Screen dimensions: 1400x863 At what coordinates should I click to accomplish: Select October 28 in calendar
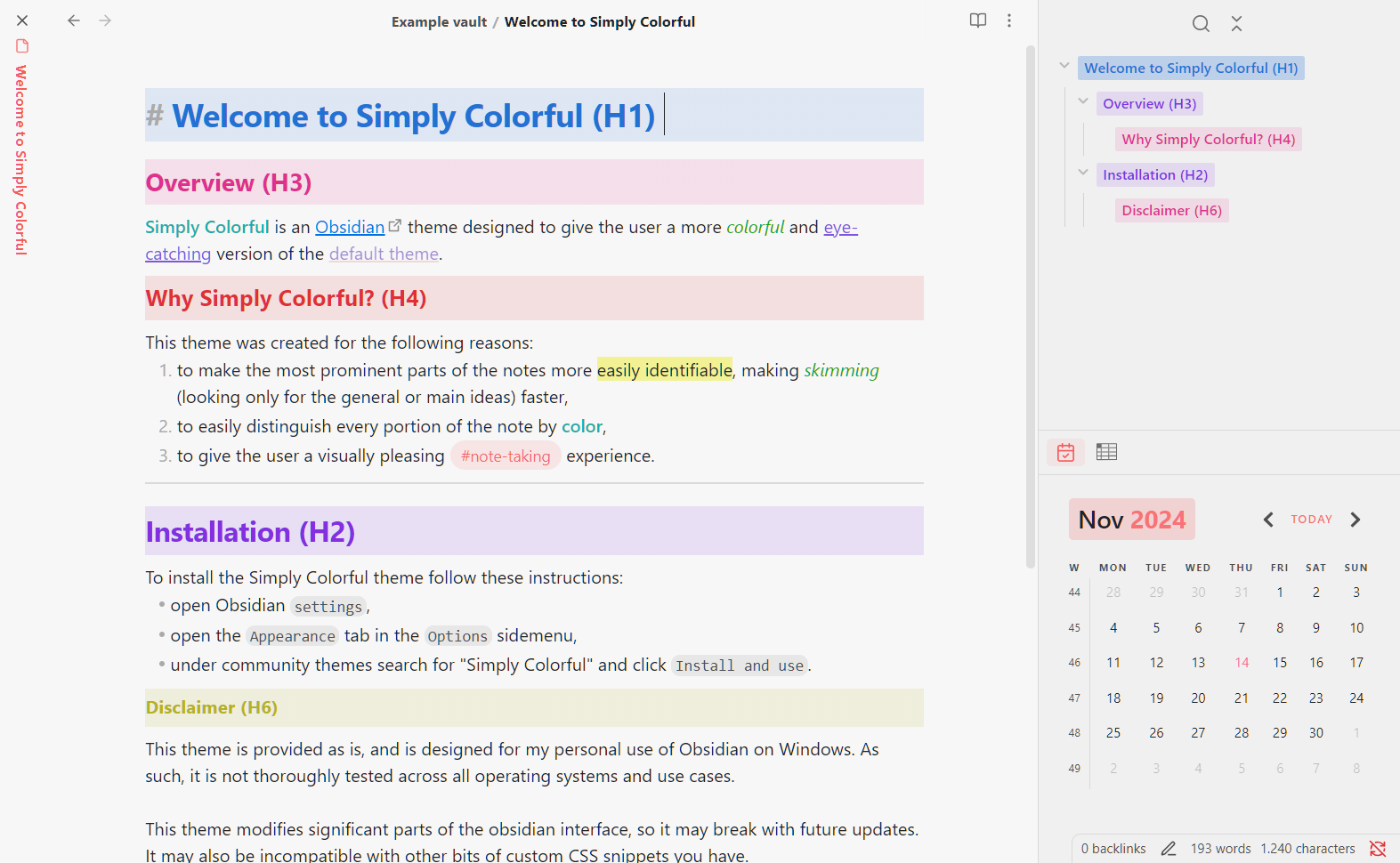point(1113,593)
